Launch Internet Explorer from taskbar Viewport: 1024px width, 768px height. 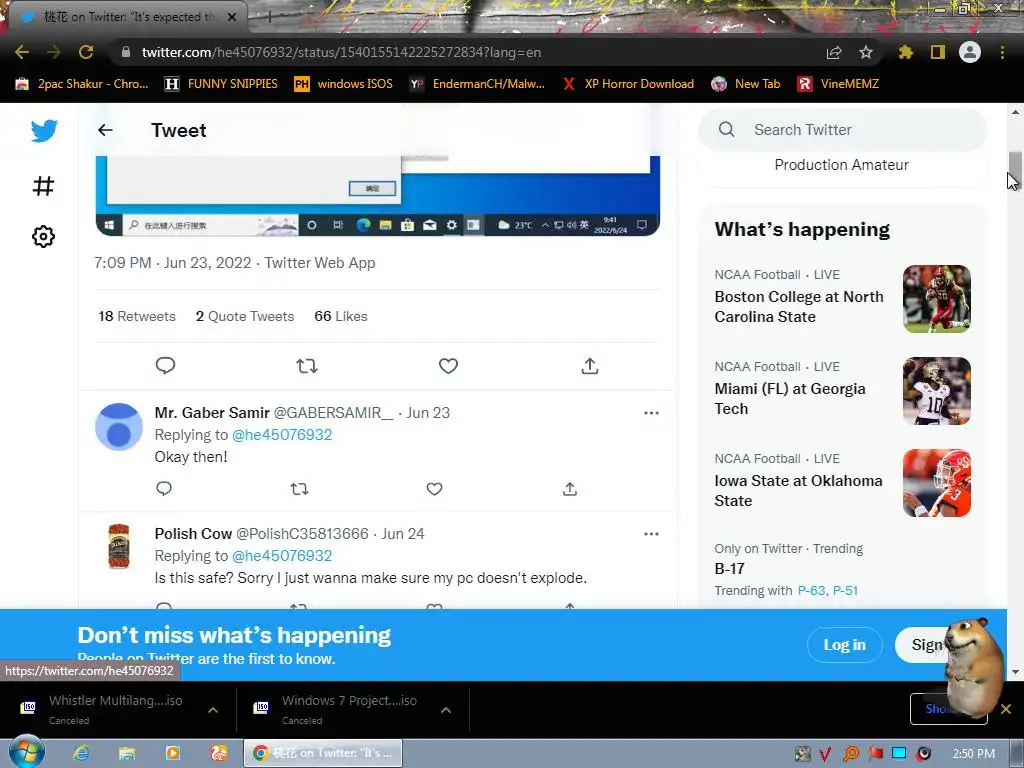80,753
